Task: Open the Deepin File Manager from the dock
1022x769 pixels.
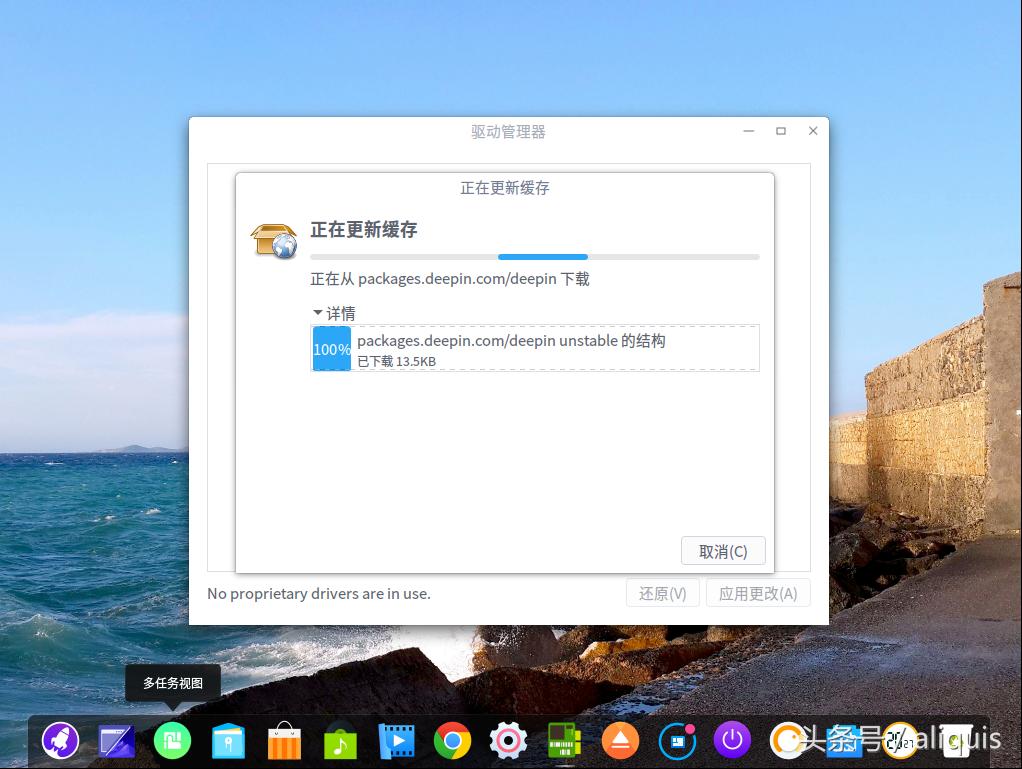Action: [x=228, y=740]
